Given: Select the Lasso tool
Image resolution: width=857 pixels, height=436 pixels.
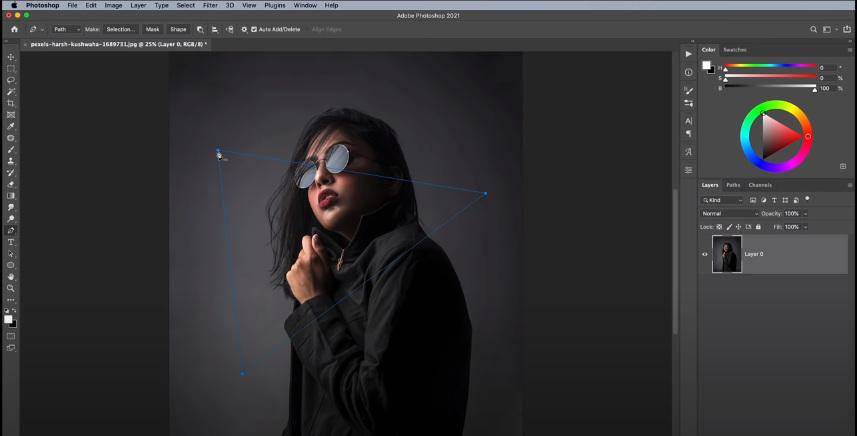Looking at the screenshot, I should [x=11, y=80].
